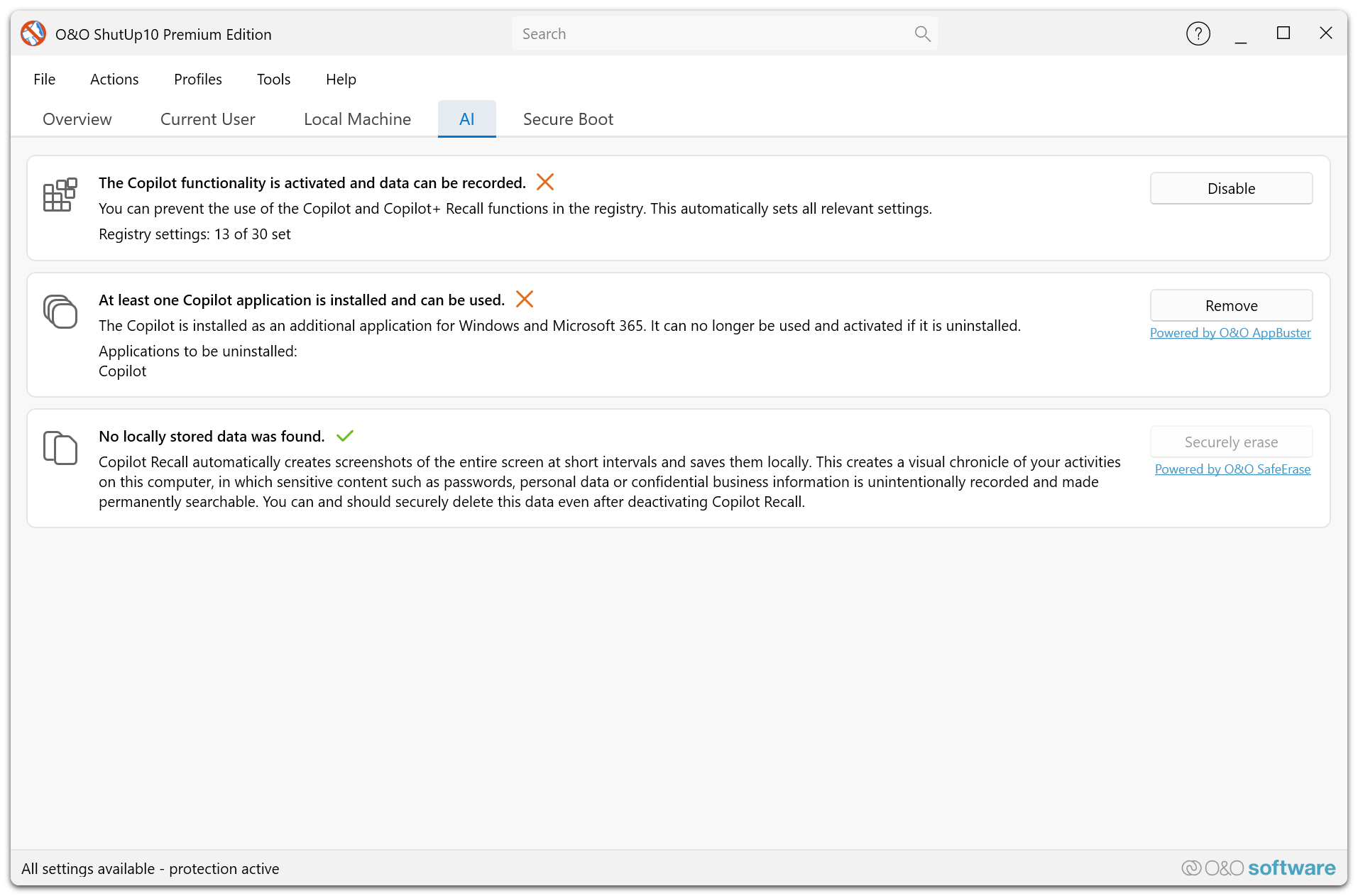
Task: Click the O&O ShutUp10 app logo icon
Action: point(33,34)
